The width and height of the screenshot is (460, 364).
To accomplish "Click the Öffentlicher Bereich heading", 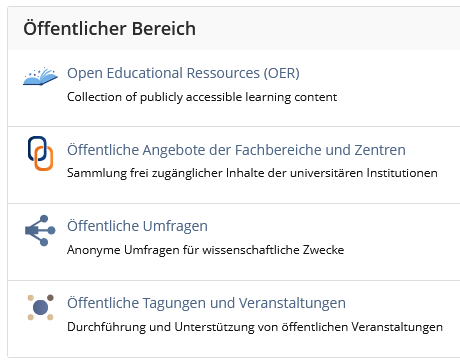I will [x=109, y=28].
